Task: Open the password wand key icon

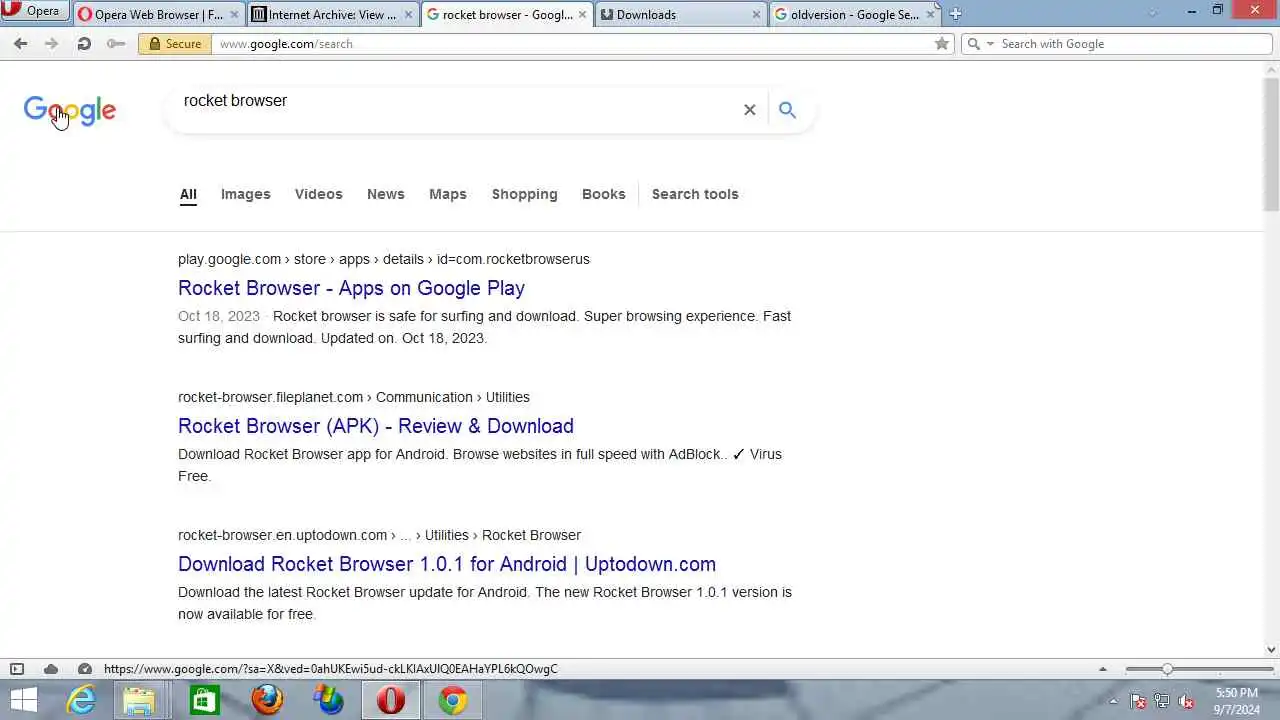Action: [x=116, y=44]
